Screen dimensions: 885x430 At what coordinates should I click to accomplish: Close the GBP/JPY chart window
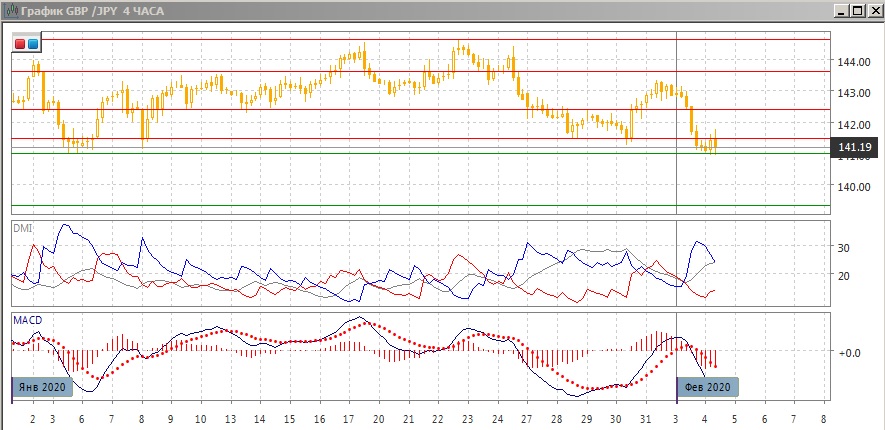(873, 11)
